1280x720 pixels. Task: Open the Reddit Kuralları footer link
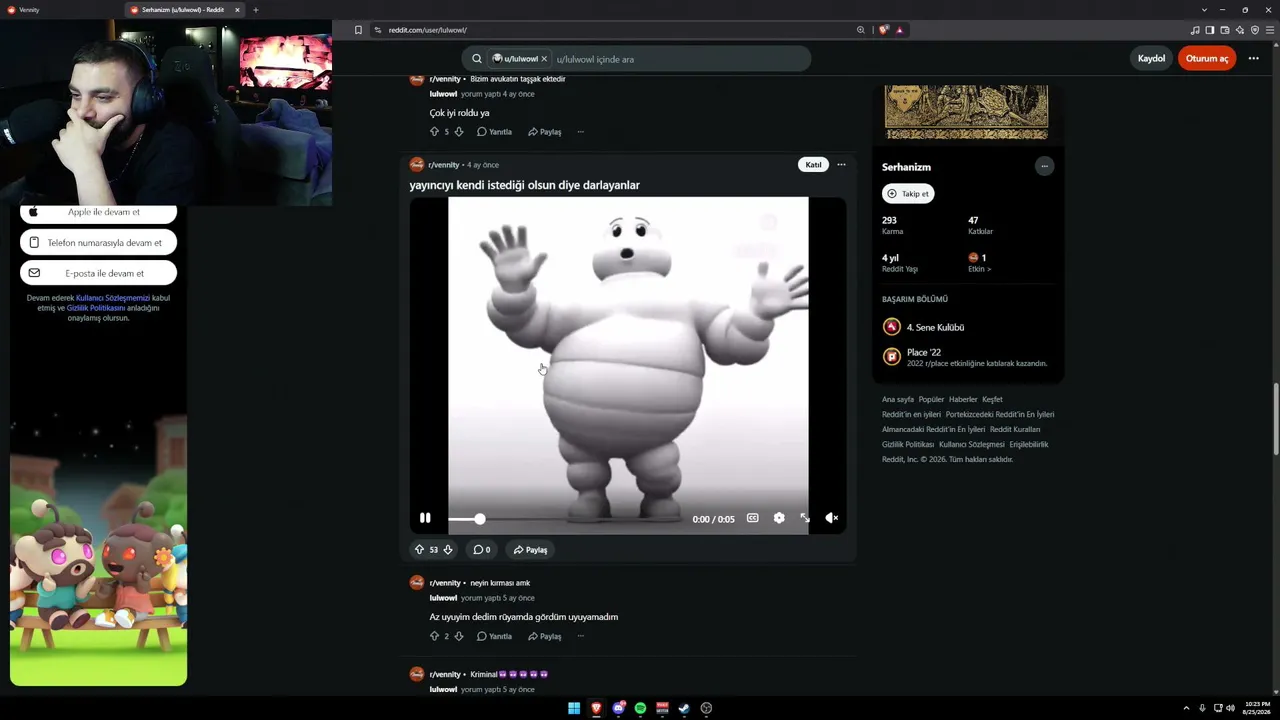coord(1015,430)
